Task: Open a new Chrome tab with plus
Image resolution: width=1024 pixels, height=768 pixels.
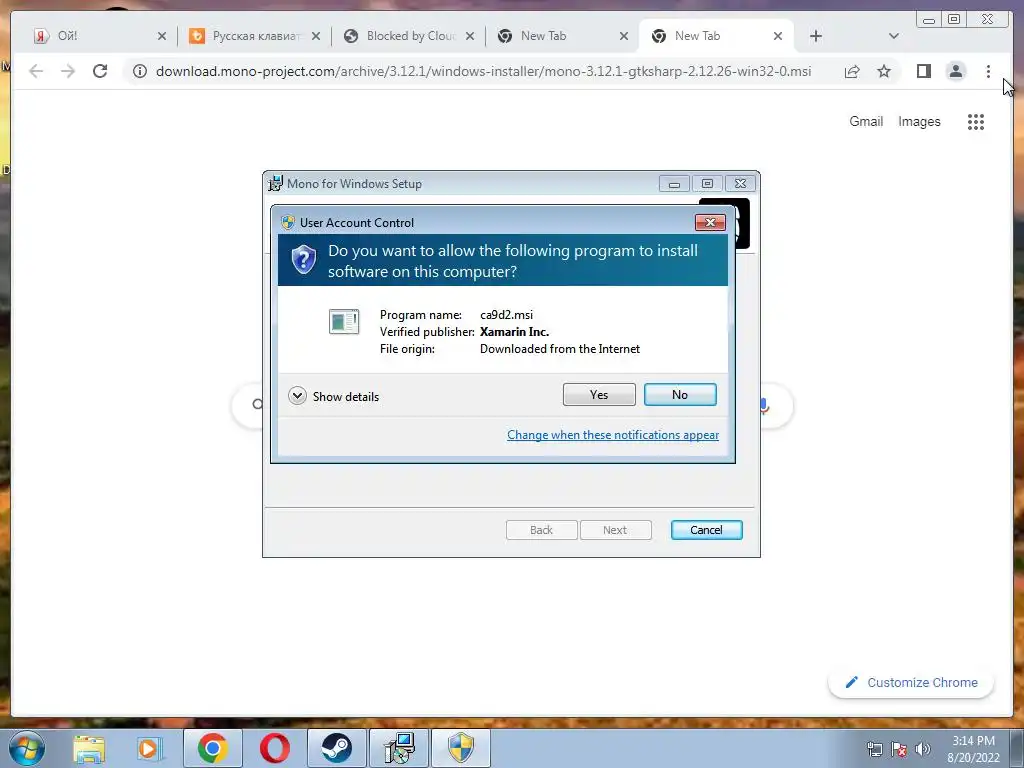Action: (x=816, y=37)
